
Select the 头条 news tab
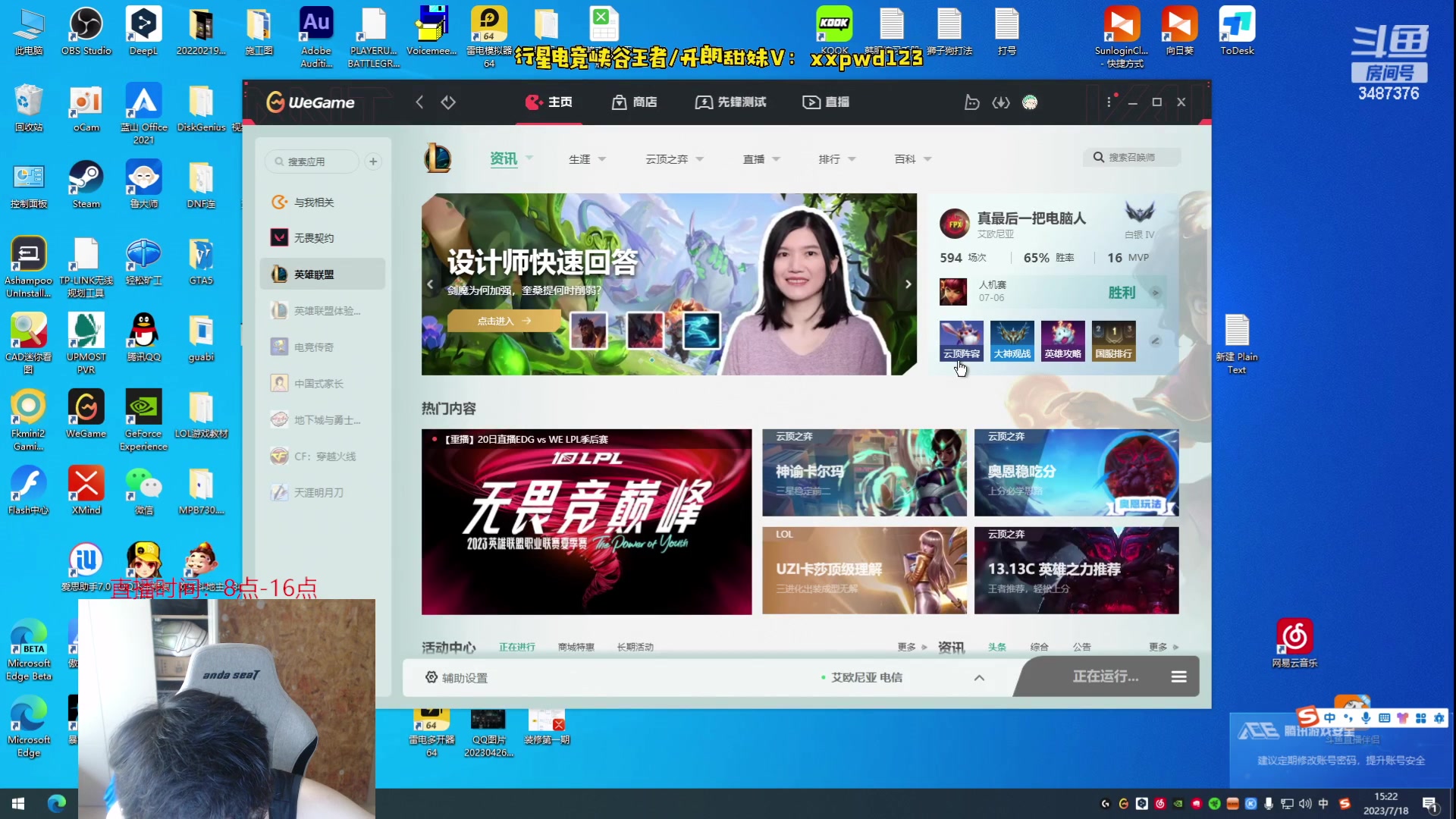tap(997, 647)
